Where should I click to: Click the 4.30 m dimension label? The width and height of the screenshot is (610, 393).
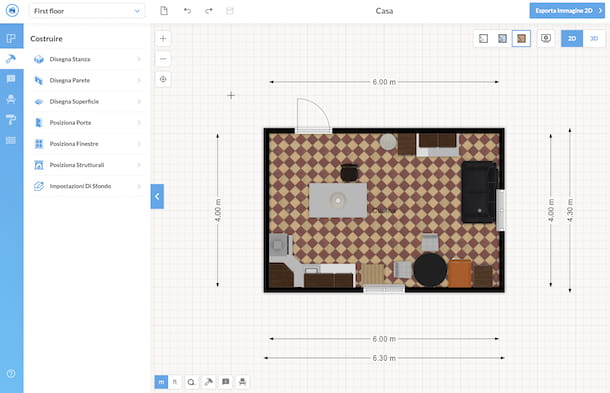[x=570, y=210]
